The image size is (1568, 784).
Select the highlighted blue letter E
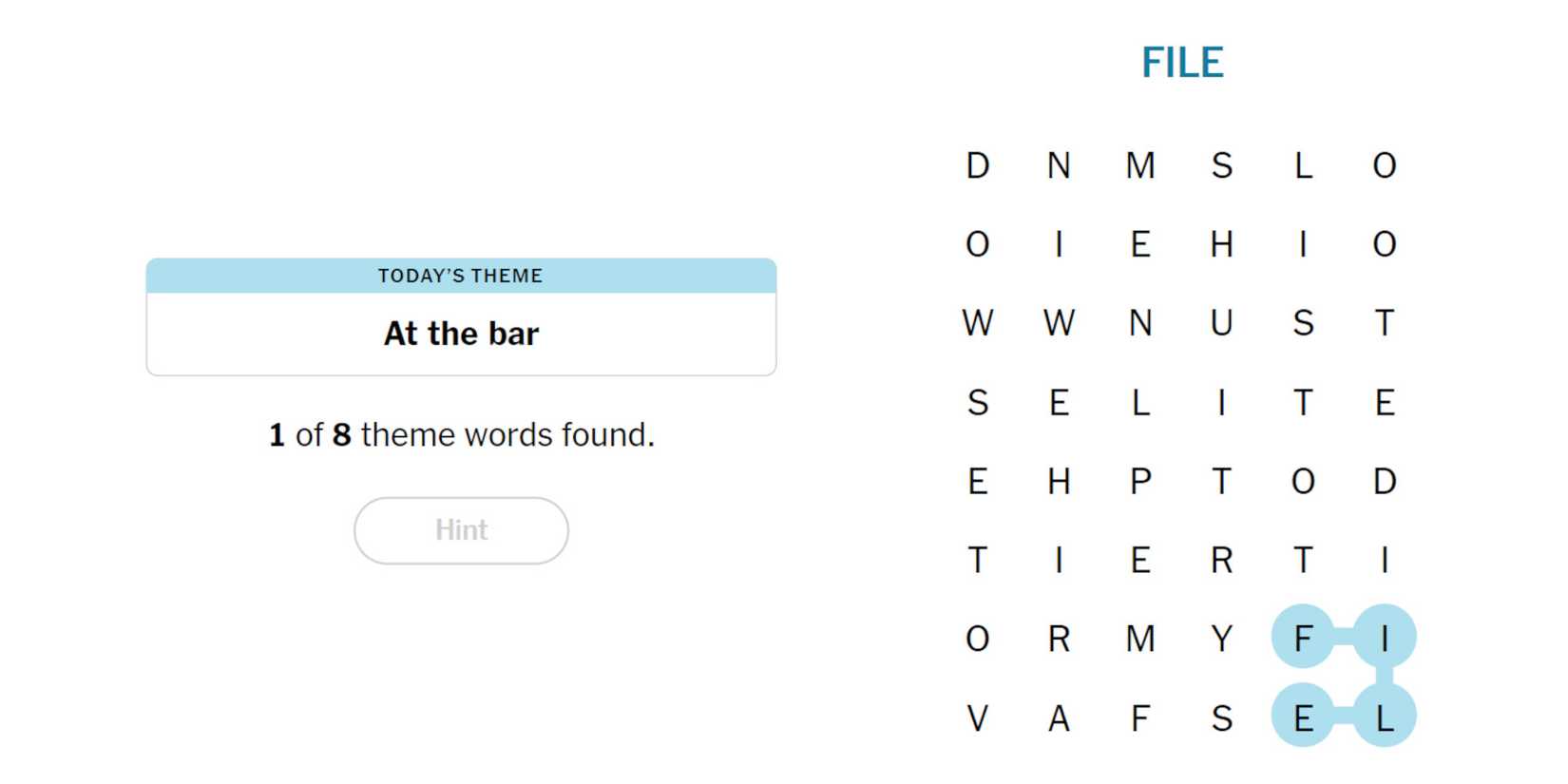pos(1303,718)
